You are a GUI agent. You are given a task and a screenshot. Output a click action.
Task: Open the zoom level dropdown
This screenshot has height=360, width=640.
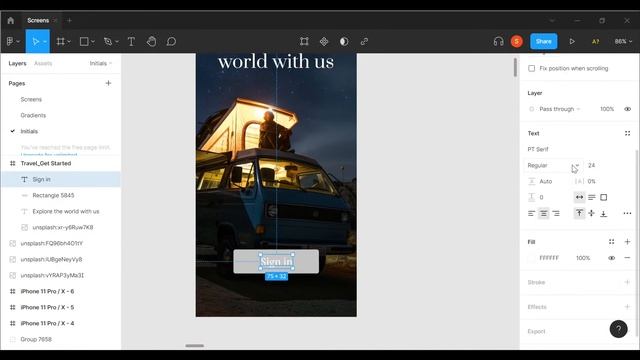pos(623,41)
